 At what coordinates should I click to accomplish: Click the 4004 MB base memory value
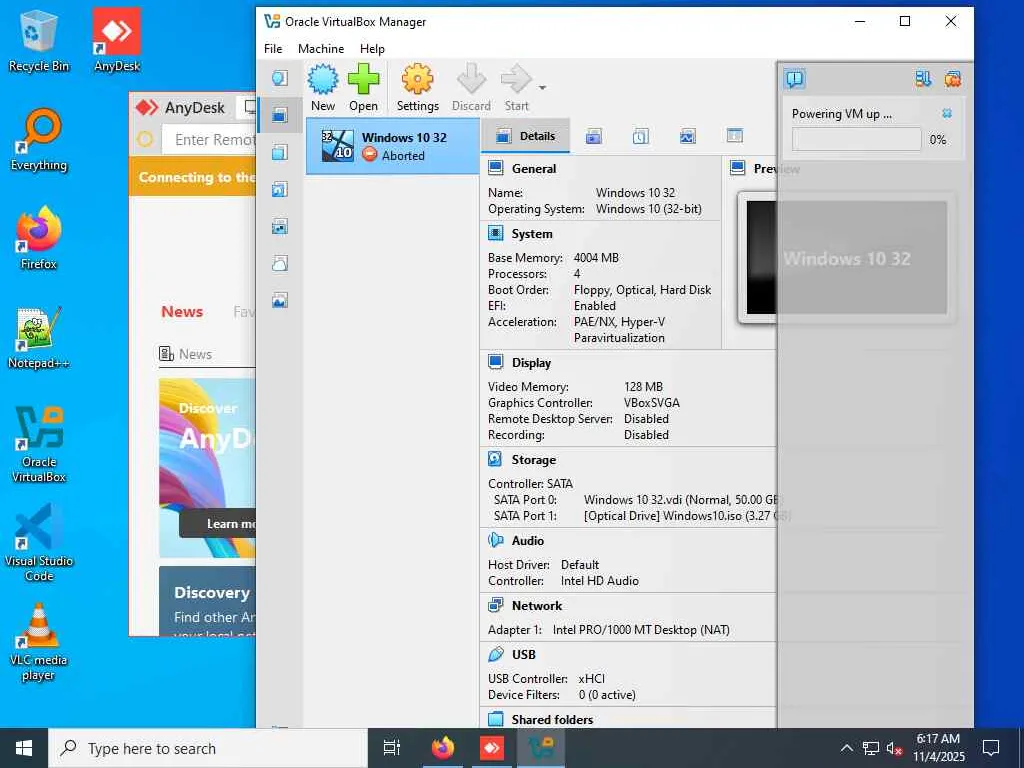coord(596,257)
